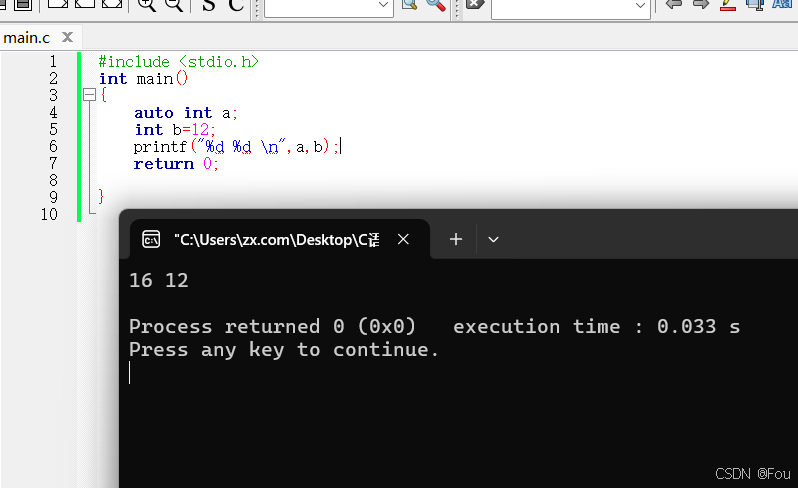Open a new terminal tab with plus
The width and height of the screenshot is (798, 488).
(x=456, y=239)
